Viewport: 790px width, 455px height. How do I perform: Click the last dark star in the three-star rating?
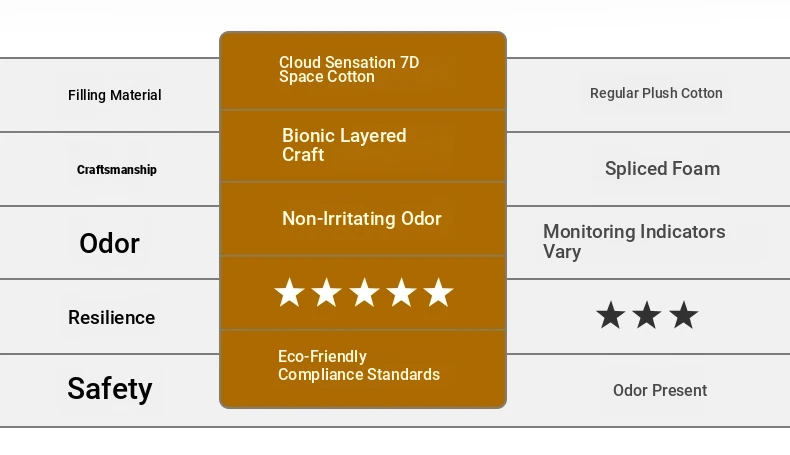684,316
